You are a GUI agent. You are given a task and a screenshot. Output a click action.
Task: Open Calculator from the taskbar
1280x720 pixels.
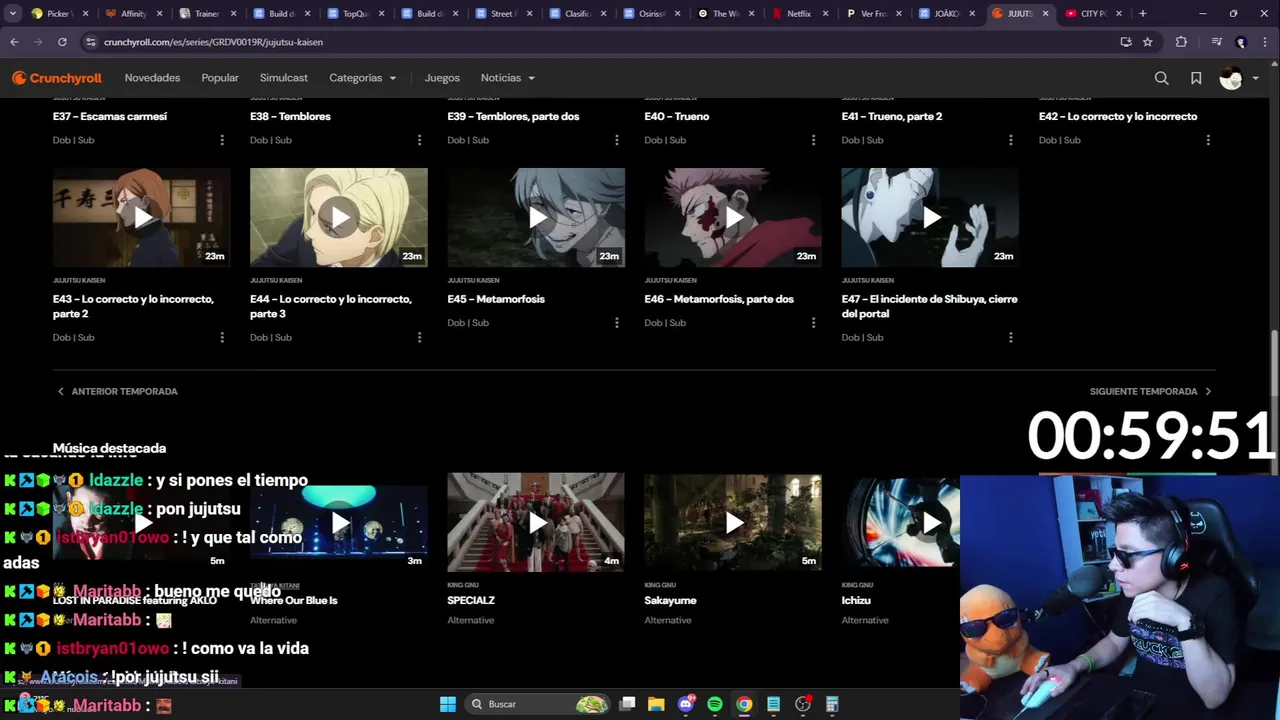(832, 704)
